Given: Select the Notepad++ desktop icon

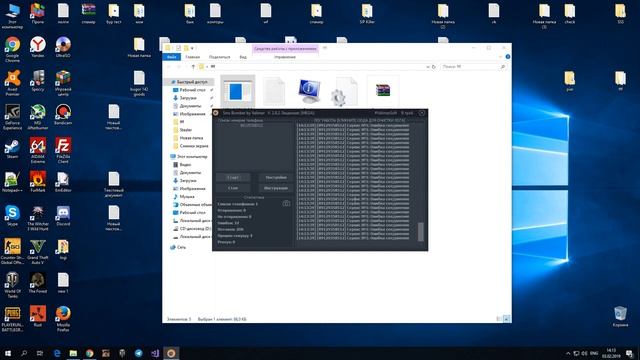Looking at the screenshot, I should point(12,182).
